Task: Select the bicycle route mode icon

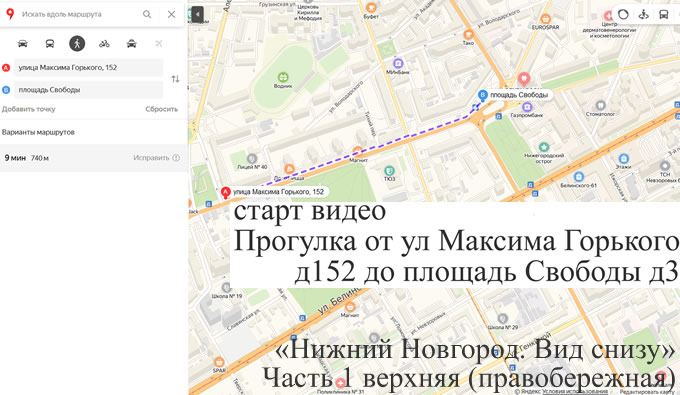Action: click(104, 43)
